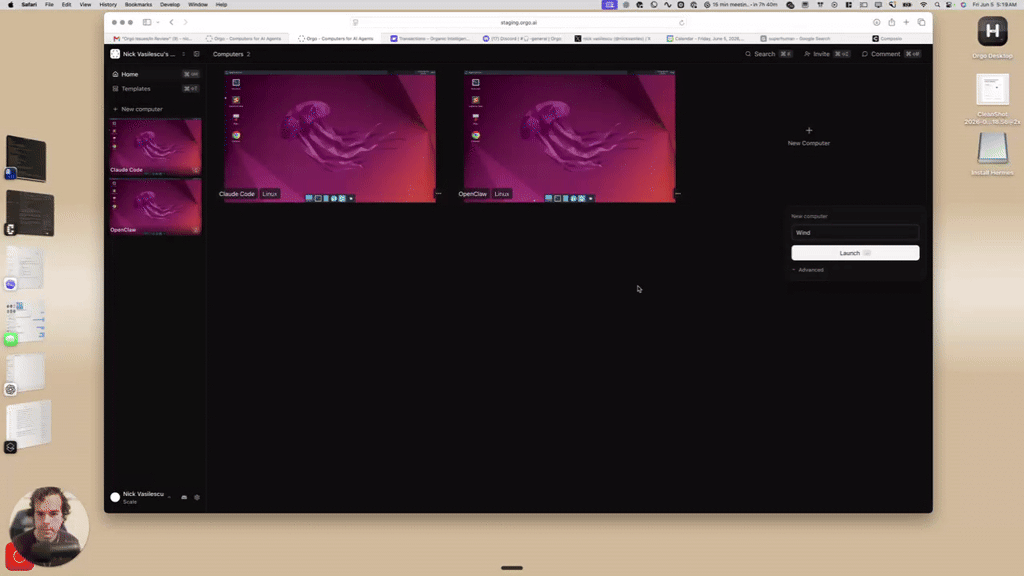Switch to the nick vasilescu X tab
The width and height of the screenshot is (1024, 576).
click(x=614, y=39)
